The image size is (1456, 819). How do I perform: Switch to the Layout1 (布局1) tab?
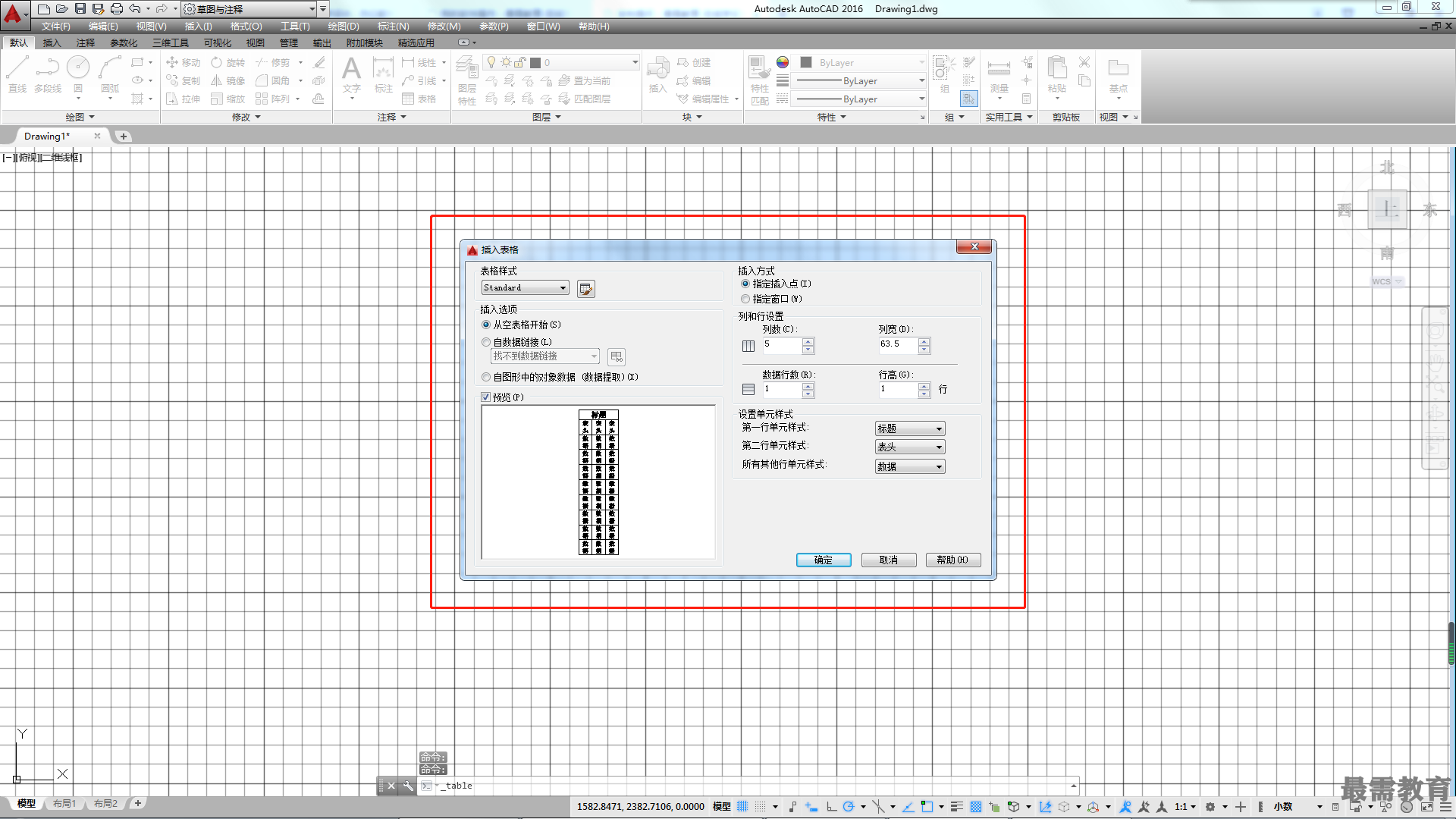pos(64,803)
